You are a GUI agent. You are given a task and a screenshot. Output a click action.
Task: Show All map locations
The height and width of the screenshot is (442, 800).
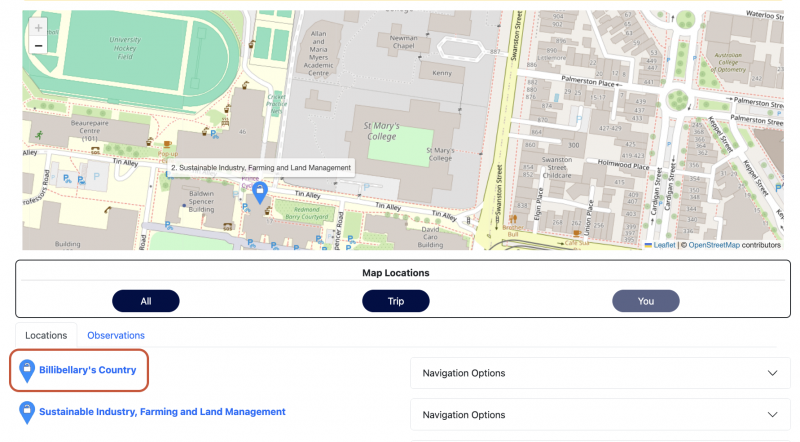pos(145,301)
